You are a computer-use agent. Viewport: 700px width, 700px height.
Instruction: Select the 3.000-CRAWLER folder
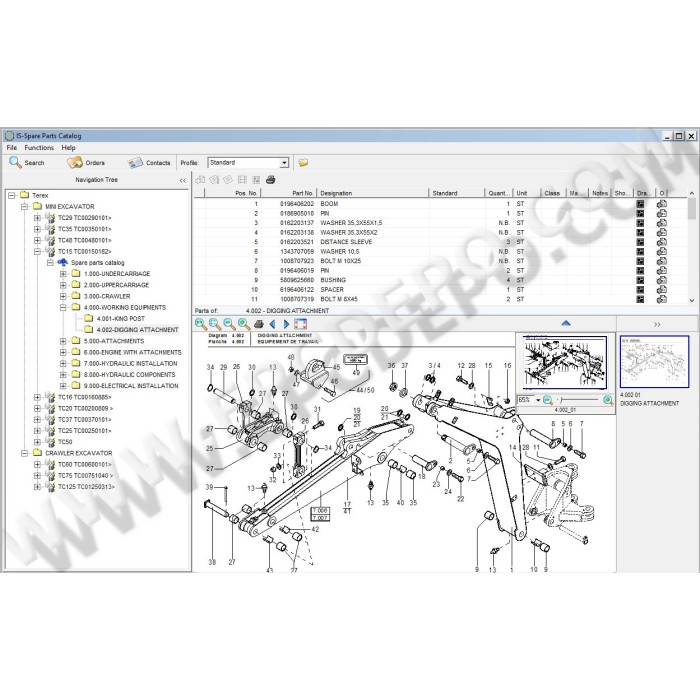point(107,296)
